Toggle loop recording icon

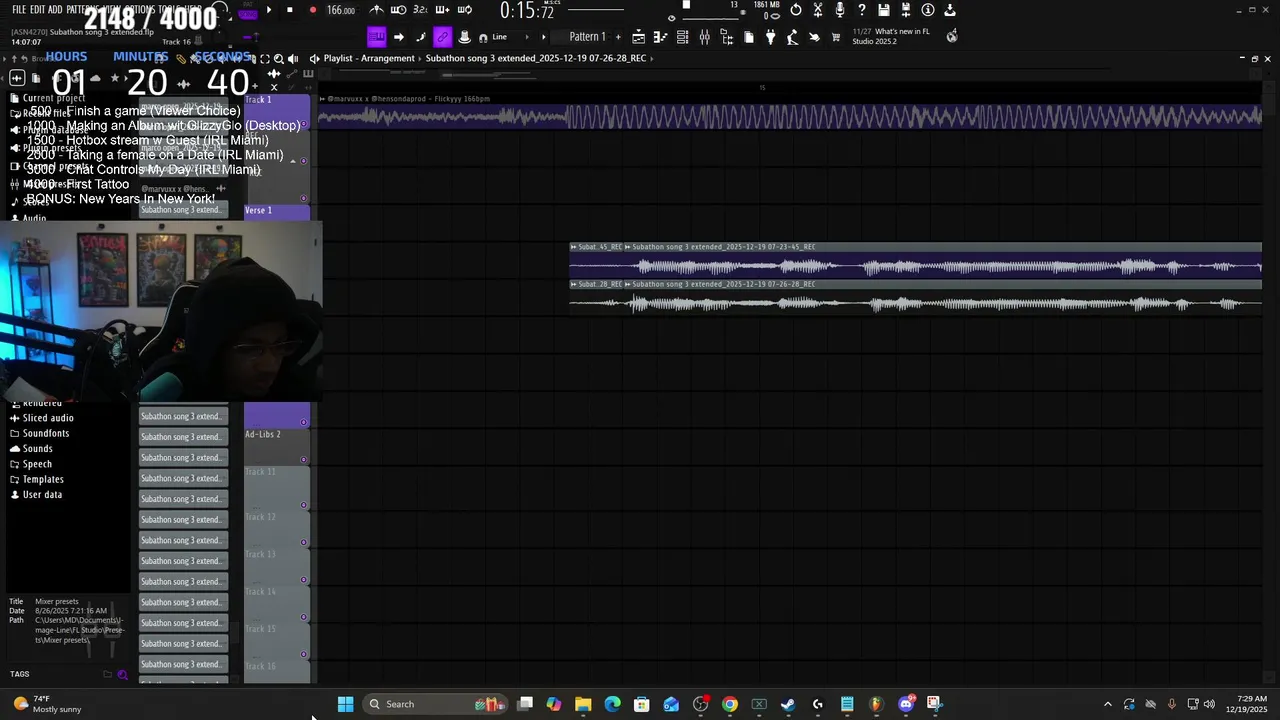(465, 10)
